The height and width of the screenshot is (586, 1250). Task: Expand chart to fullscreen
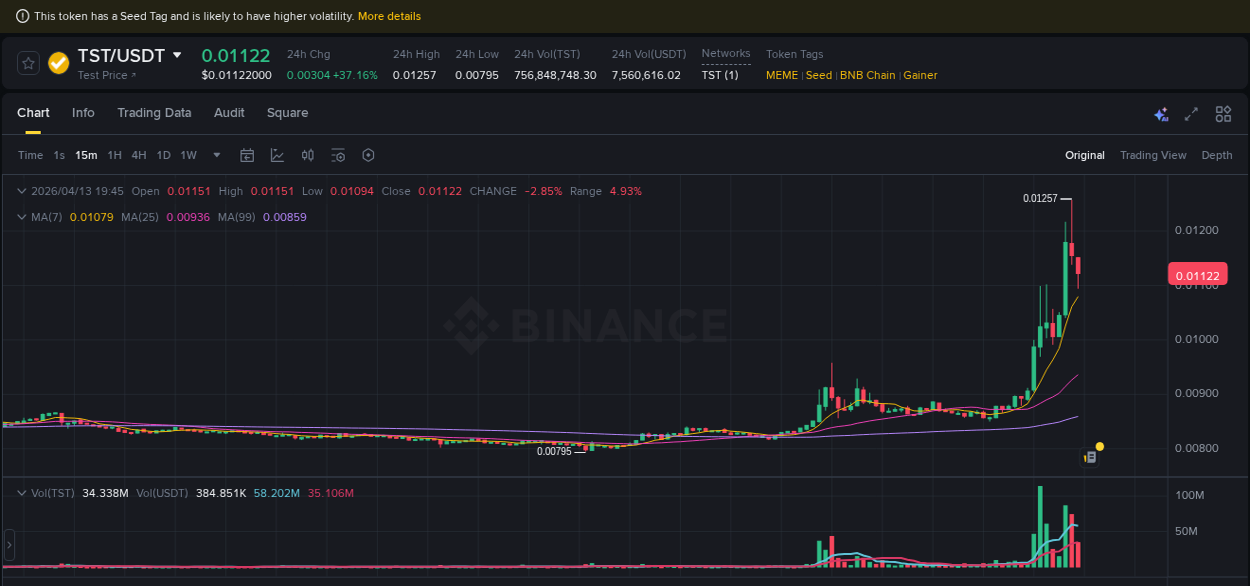click(1190, 114)
